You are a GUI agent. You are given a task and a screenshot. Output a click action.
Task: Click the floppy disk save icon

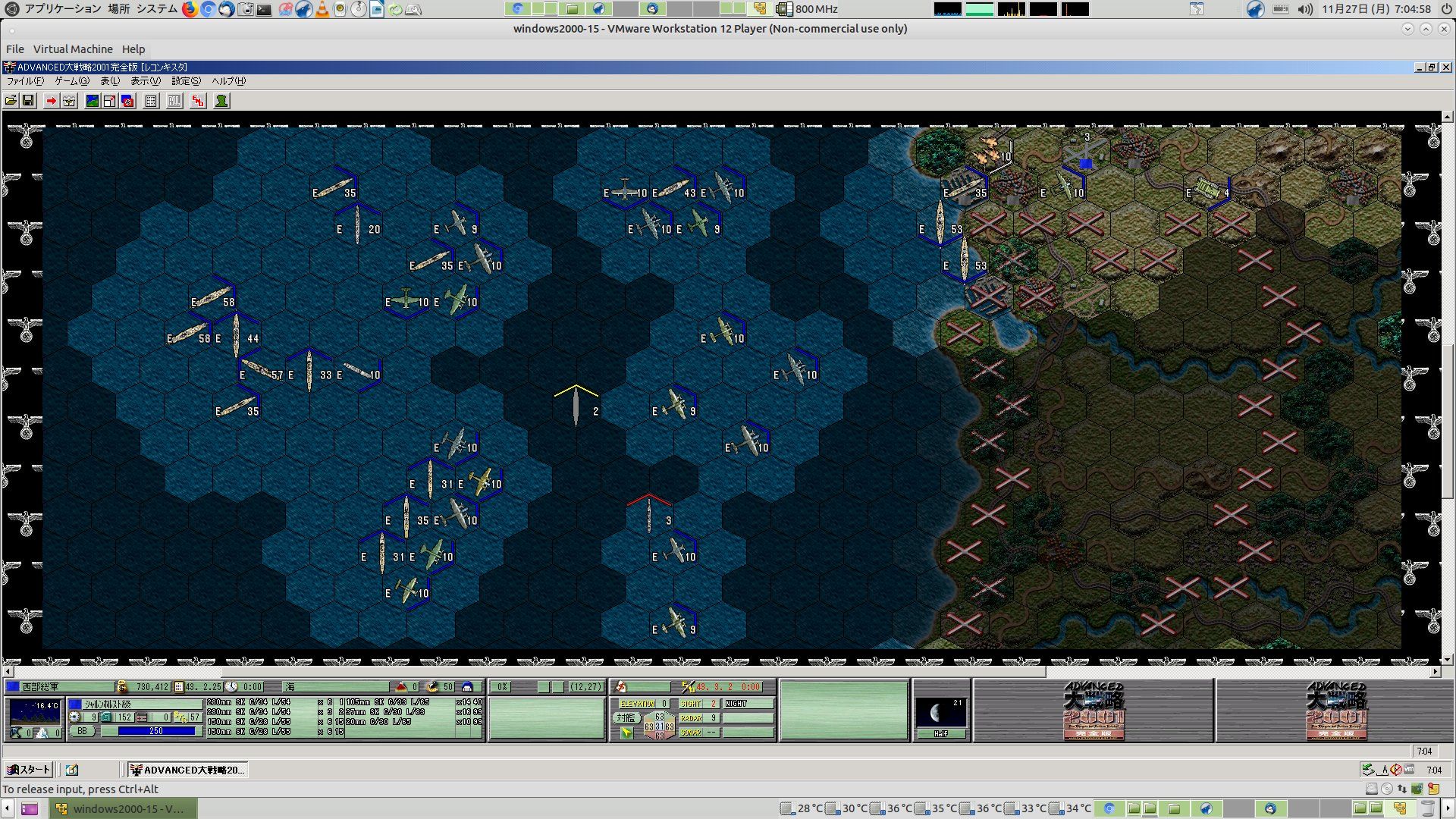tap(28, 101)
